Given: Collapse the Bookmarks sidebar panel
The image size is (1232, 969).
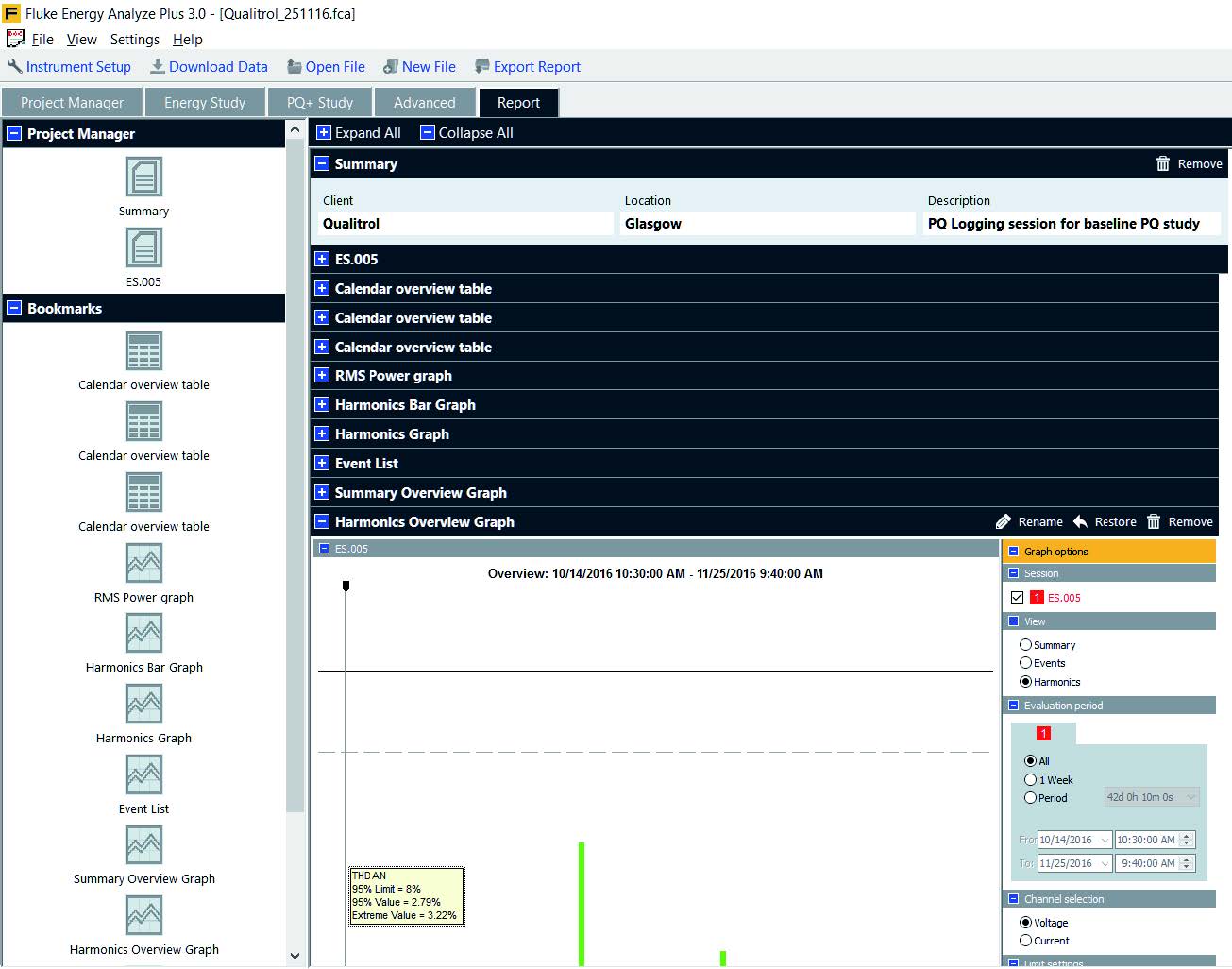Looking at the screenshot, I should (x=14, y=308).
